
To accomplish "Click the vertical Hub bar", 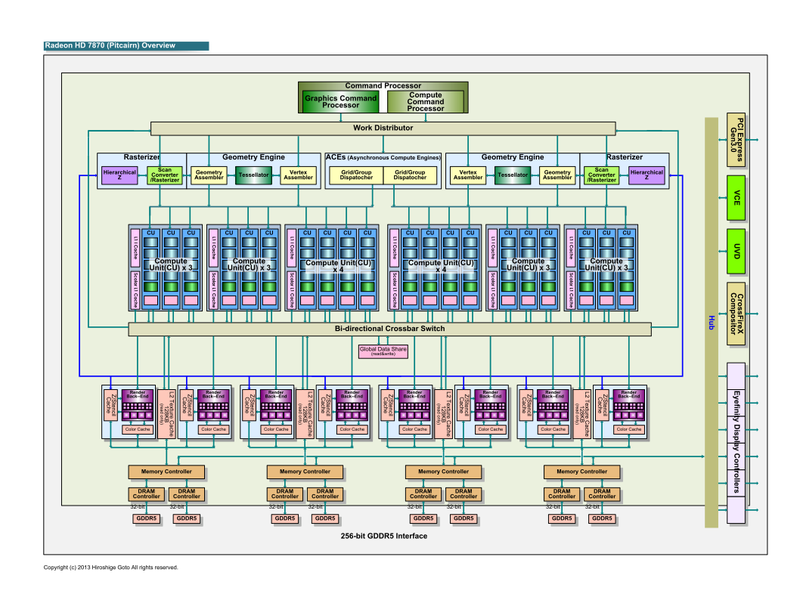I will pos(712,320).
